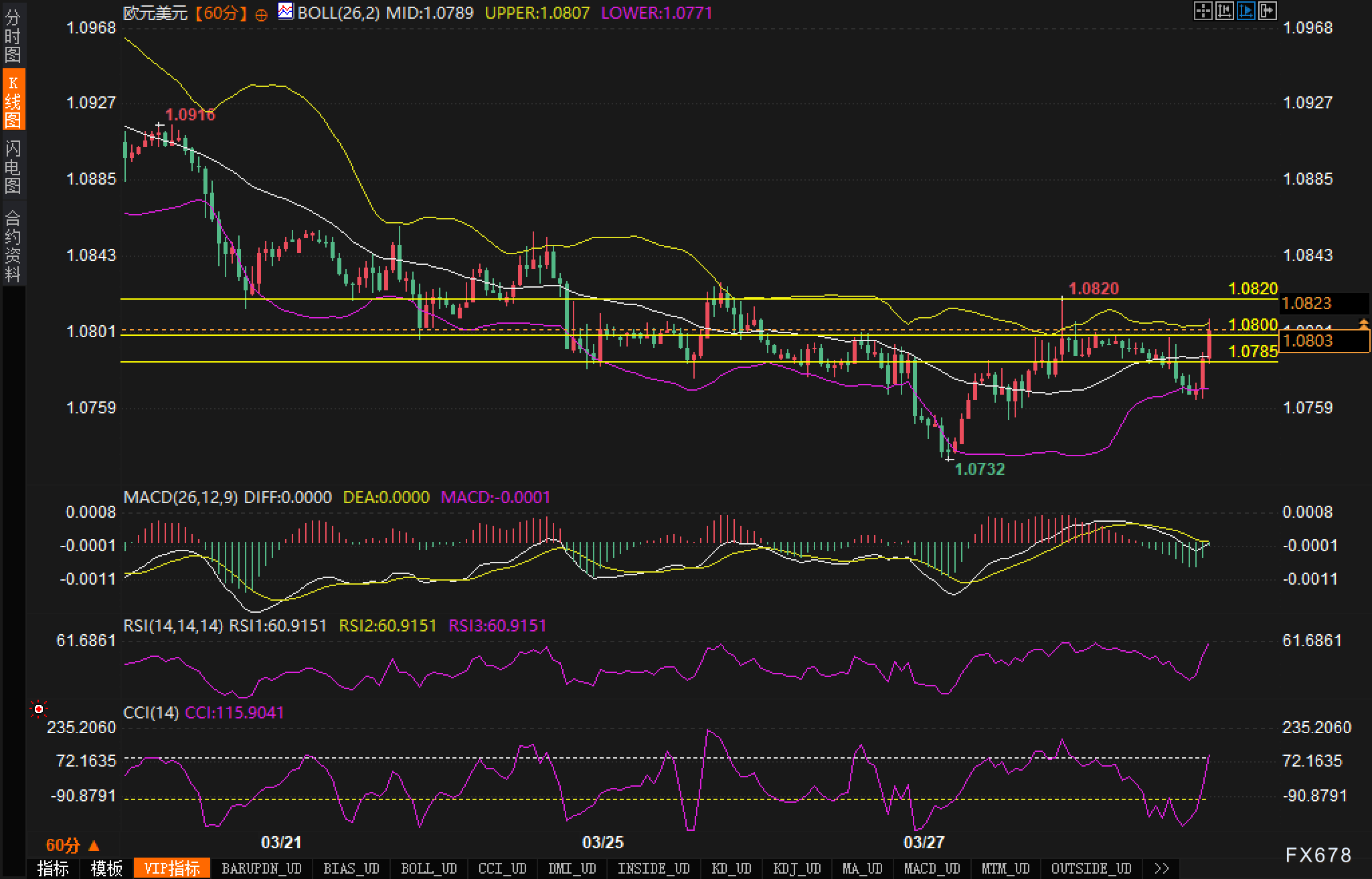Viewport: 1372px width, 879px height.
Task: Click the 指标 button in bottom bar
Action: click(x=53, y=868)
